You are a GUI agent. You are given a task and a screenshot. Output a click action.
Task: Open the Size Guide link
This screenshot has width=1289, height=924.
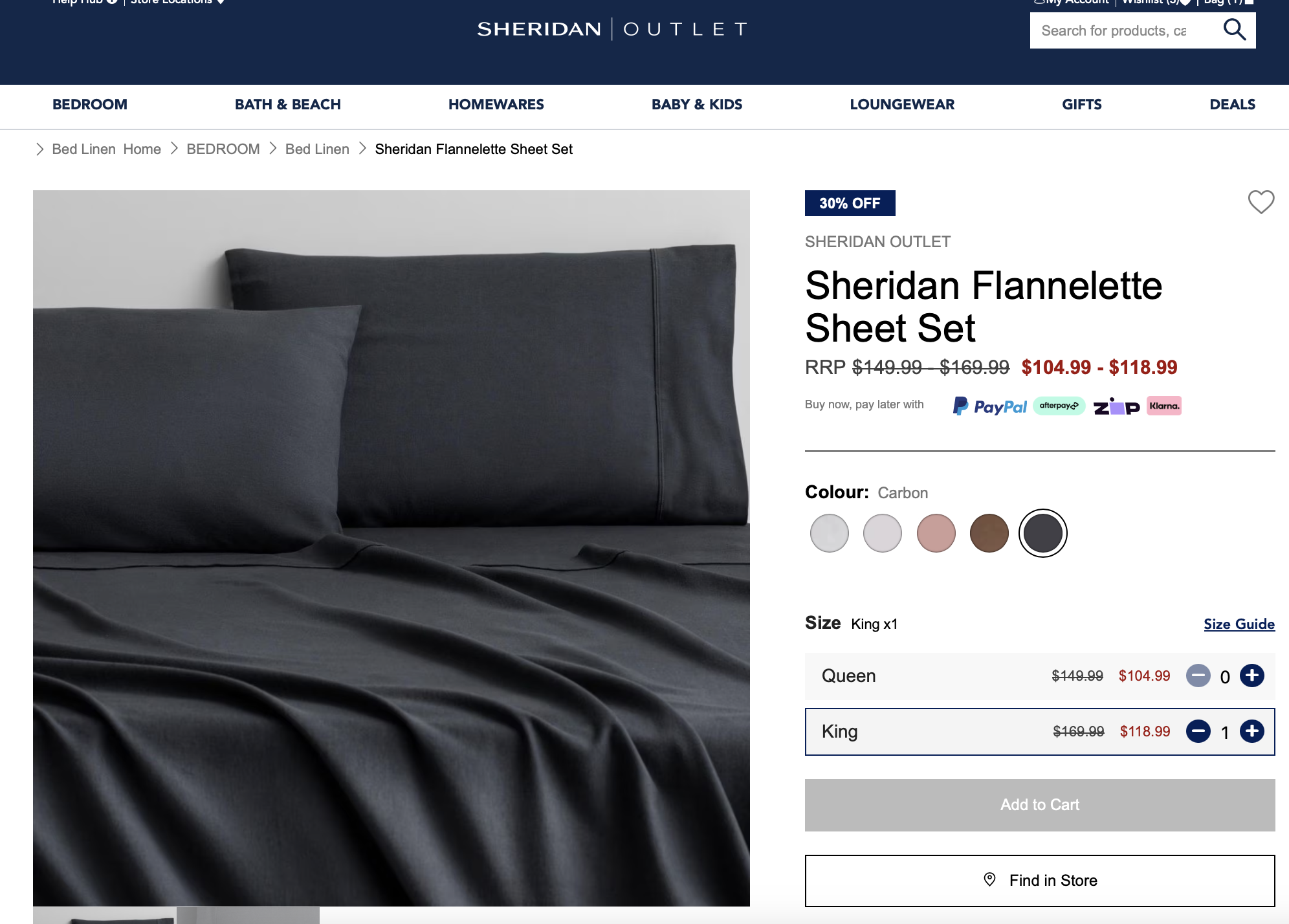coord(1239,624)
